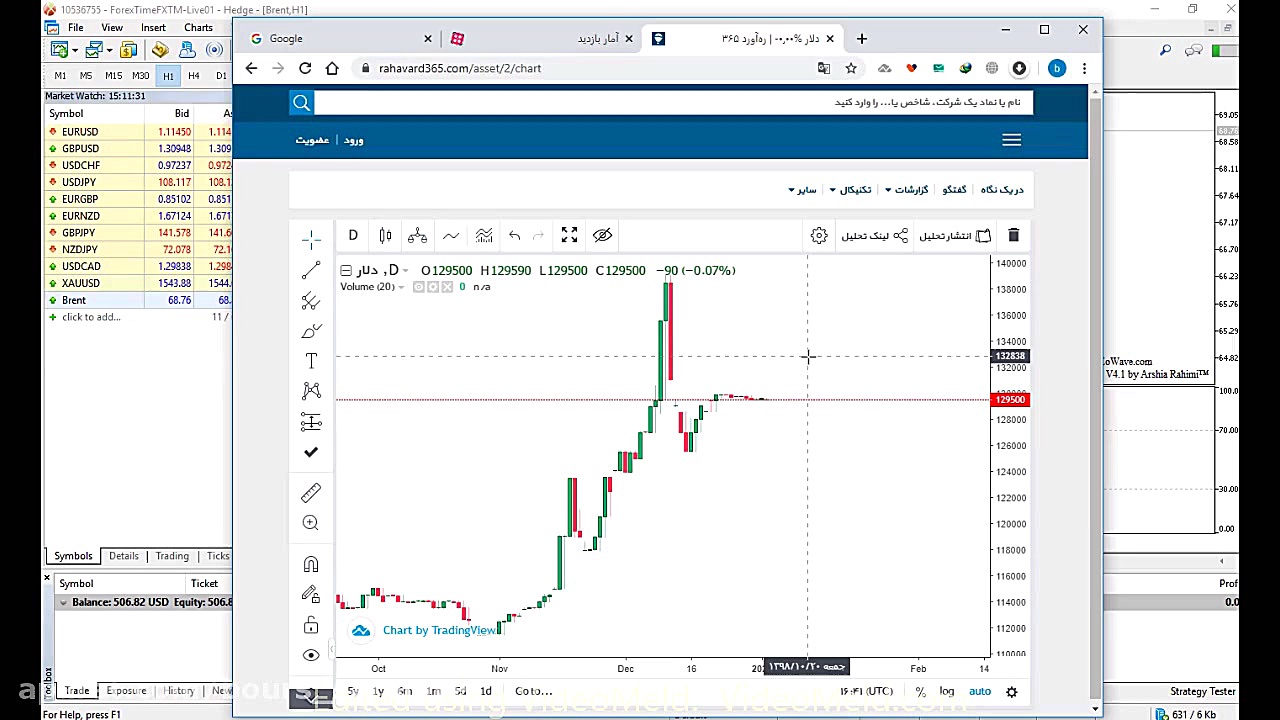The image size is (1280, 720).
Task: Enter fullscreen chart mode
Action: coord(569,235)
